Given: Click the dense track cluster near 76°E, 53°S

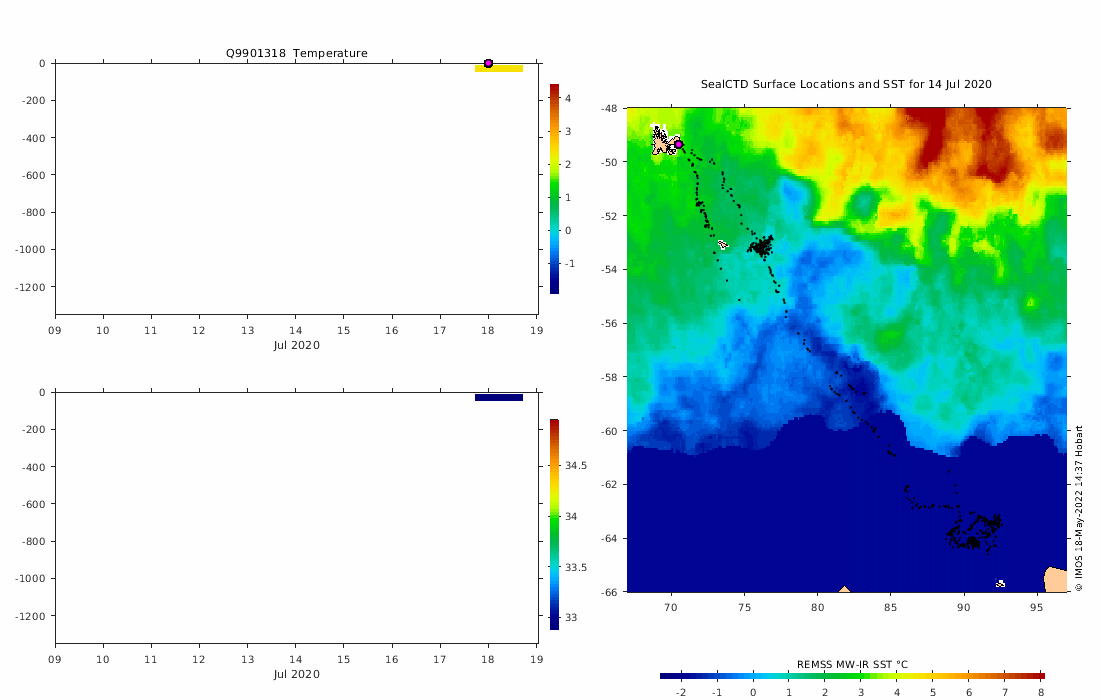Looking at the screenshot, I should (x=761, y=246).
